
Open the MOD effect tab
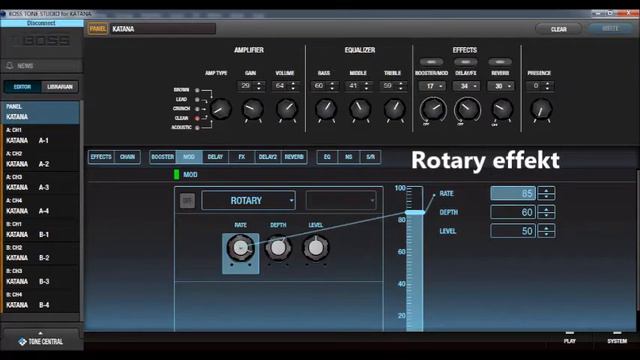tap(189, 157)
